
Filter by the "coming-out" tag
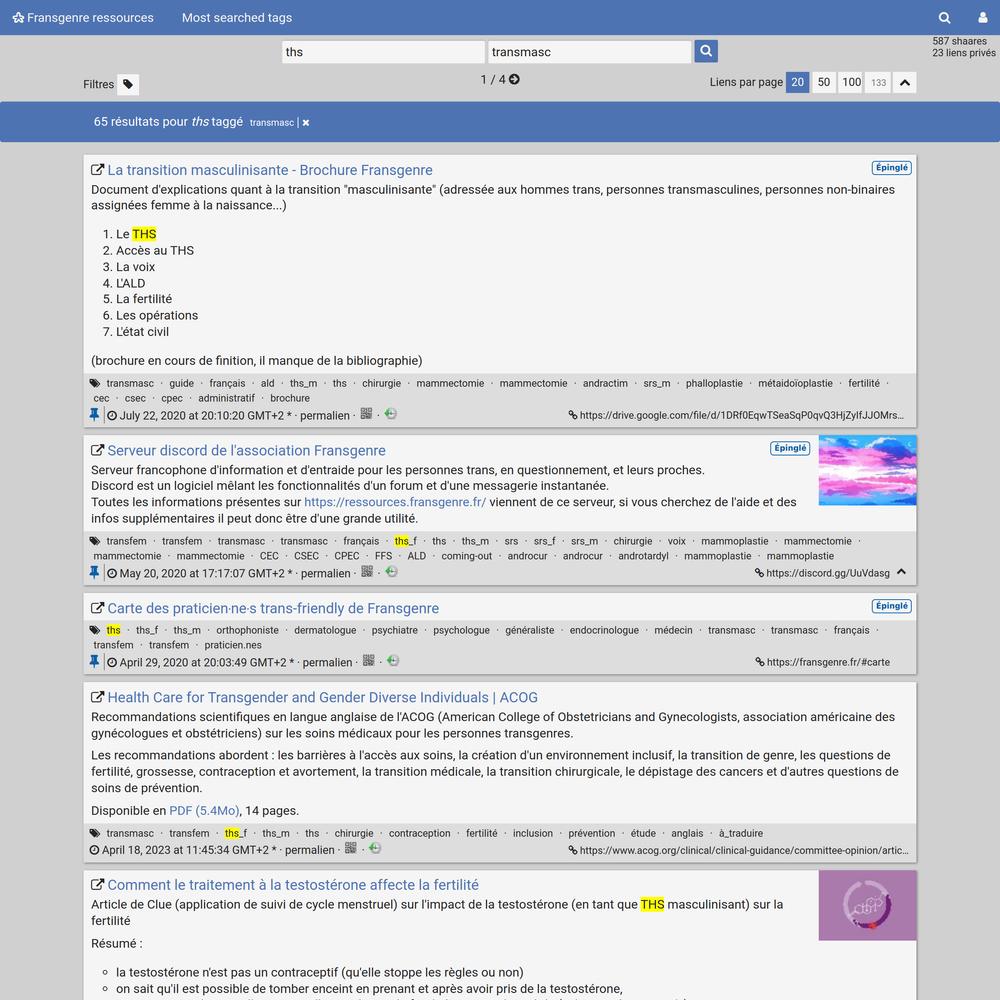point(467,556)
